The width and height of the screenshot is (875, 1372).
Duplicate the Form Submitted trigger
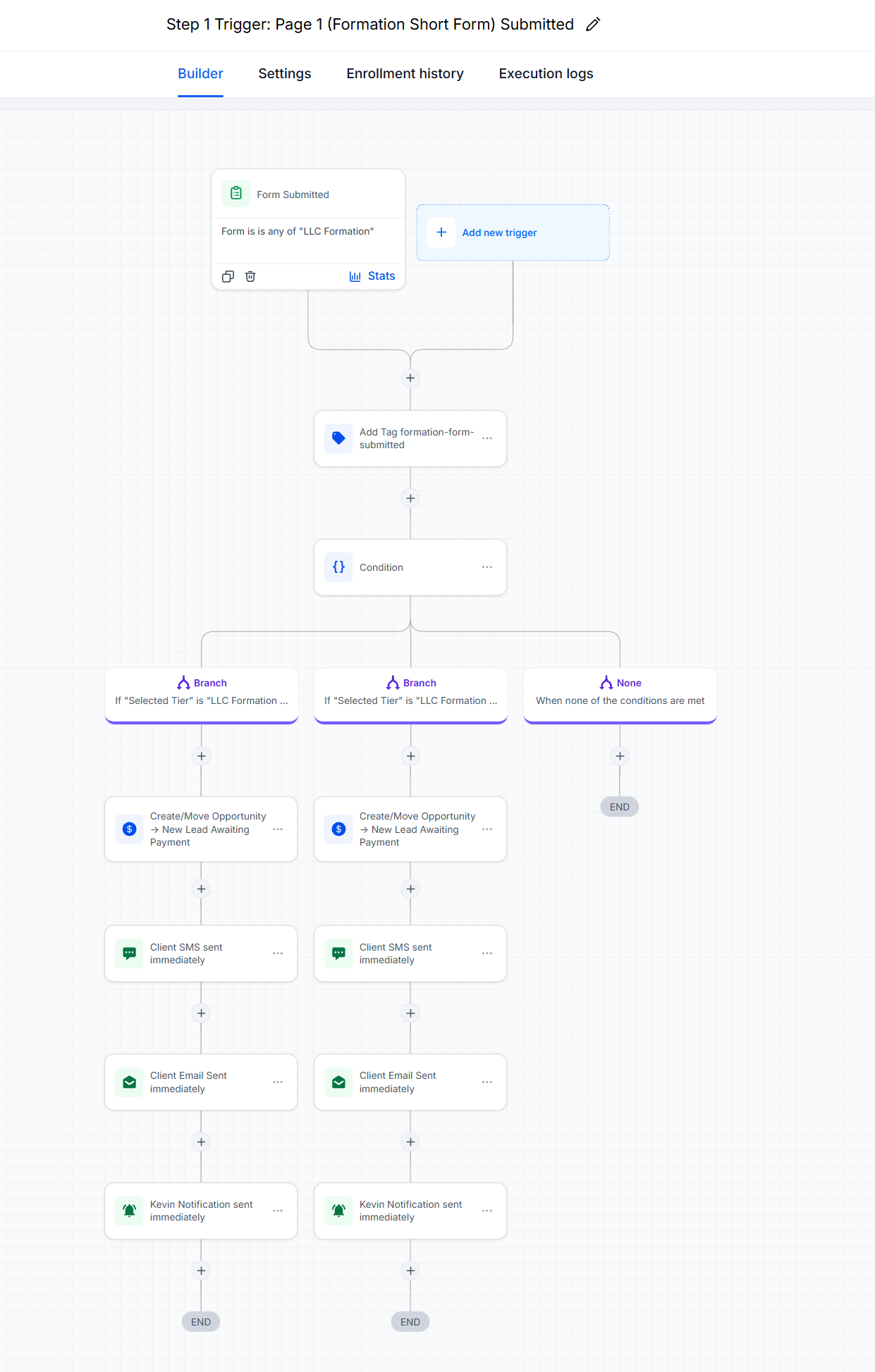228,276
